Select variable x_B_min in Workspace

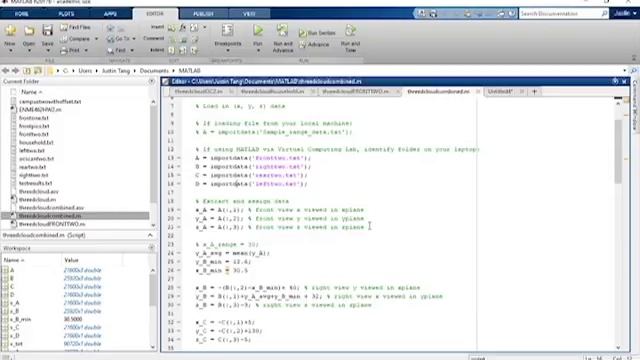pos(20,319)
